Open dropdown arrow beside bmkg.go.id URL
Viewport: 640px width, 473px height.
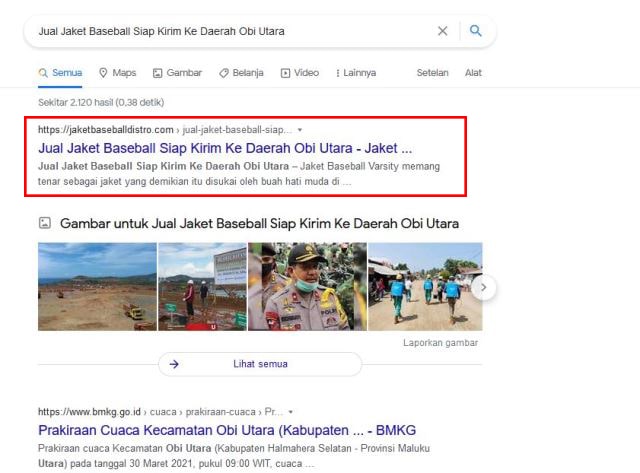point(290,412)
